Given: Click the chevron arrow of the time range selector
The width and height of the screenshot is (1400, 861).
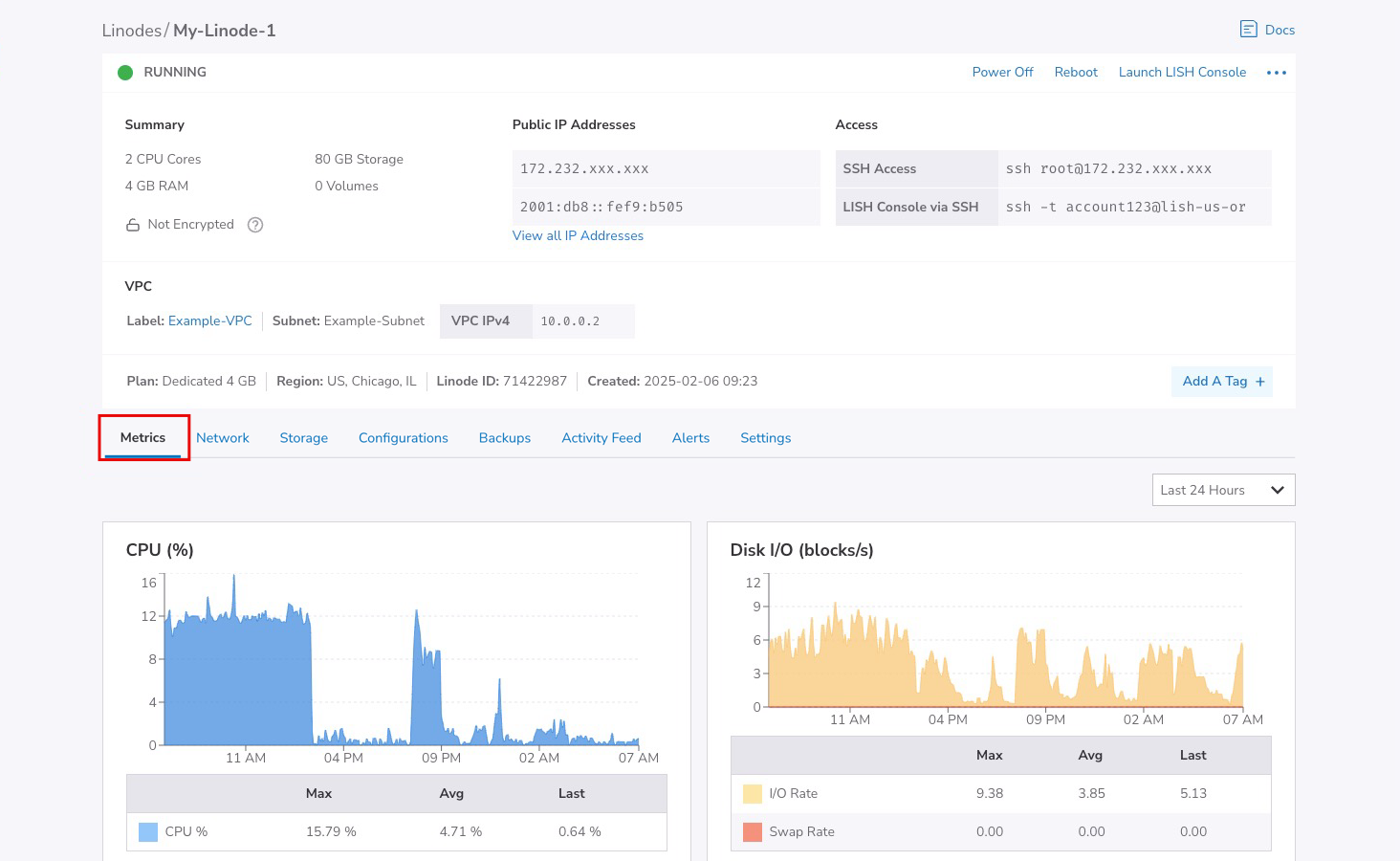Looking at the screenshot, I should coord(1277,490).
